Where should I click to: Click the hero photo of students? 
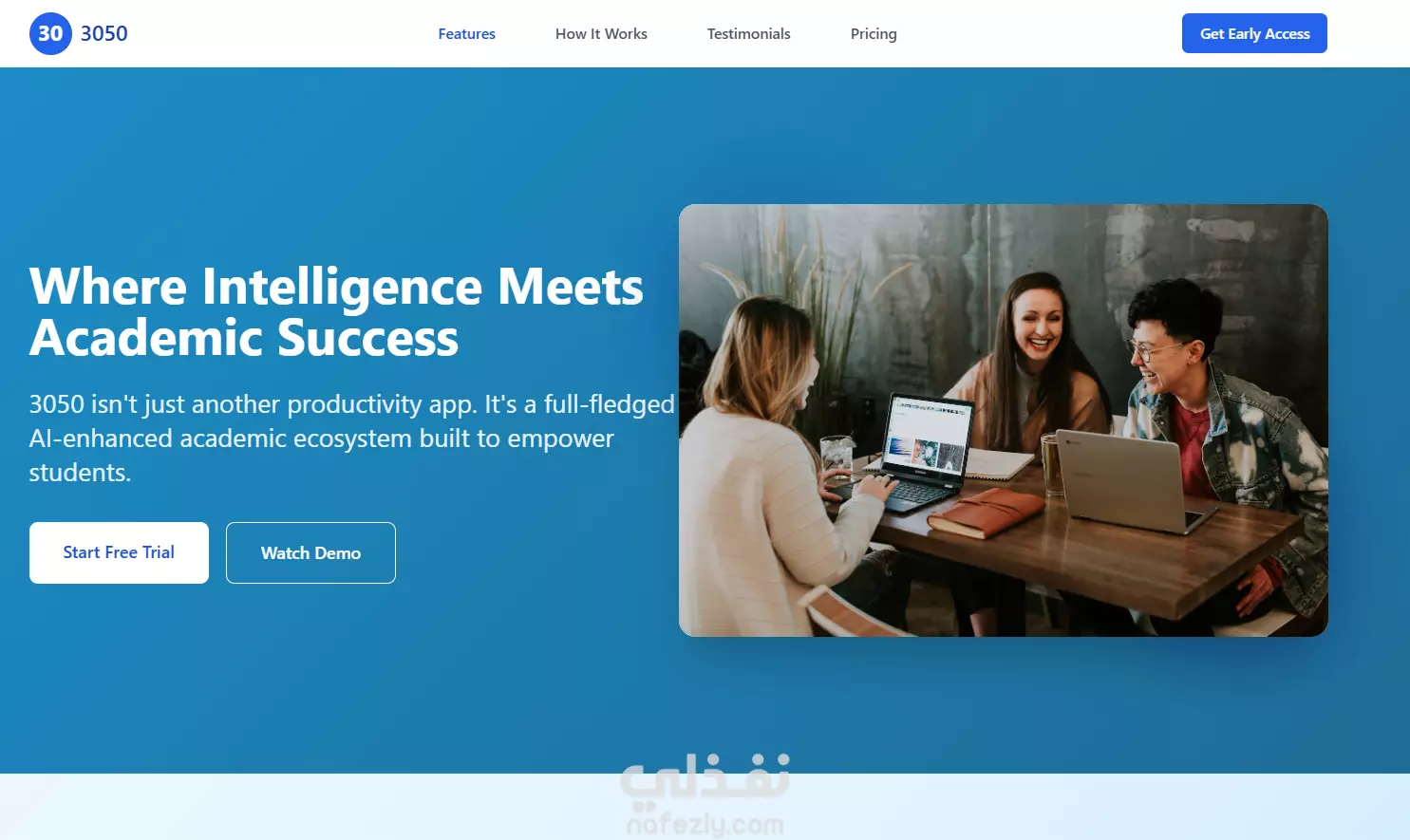coord(1003,420)
